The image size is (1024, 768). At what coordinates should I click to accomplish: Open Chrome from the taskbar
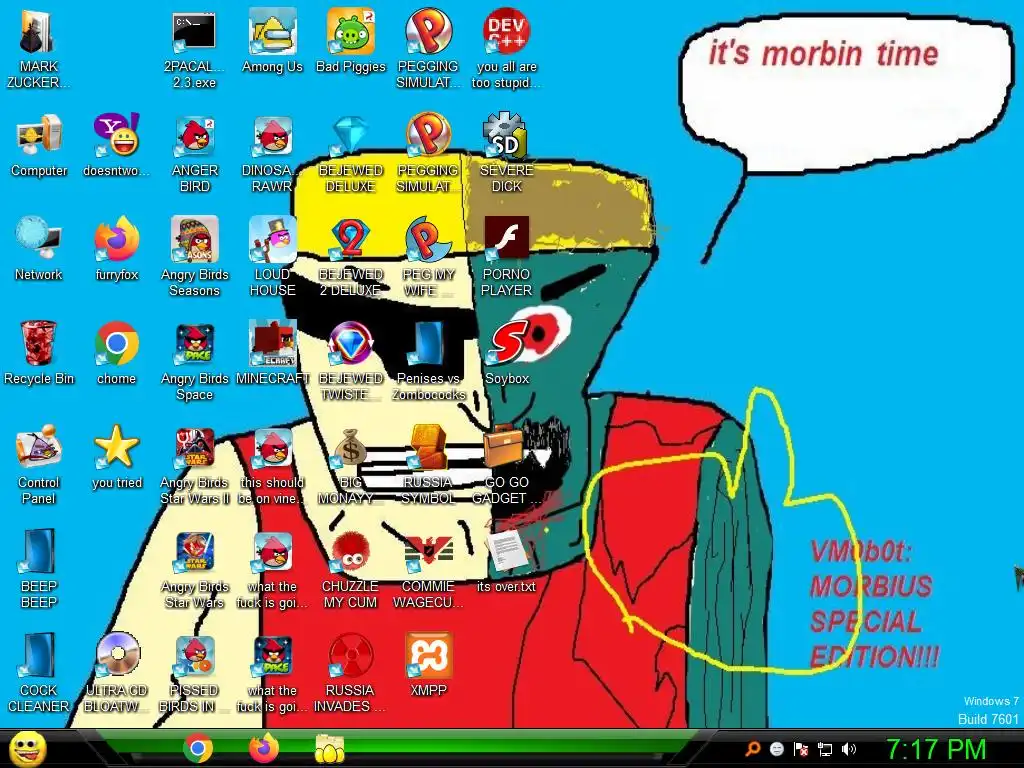pos(198,748)
